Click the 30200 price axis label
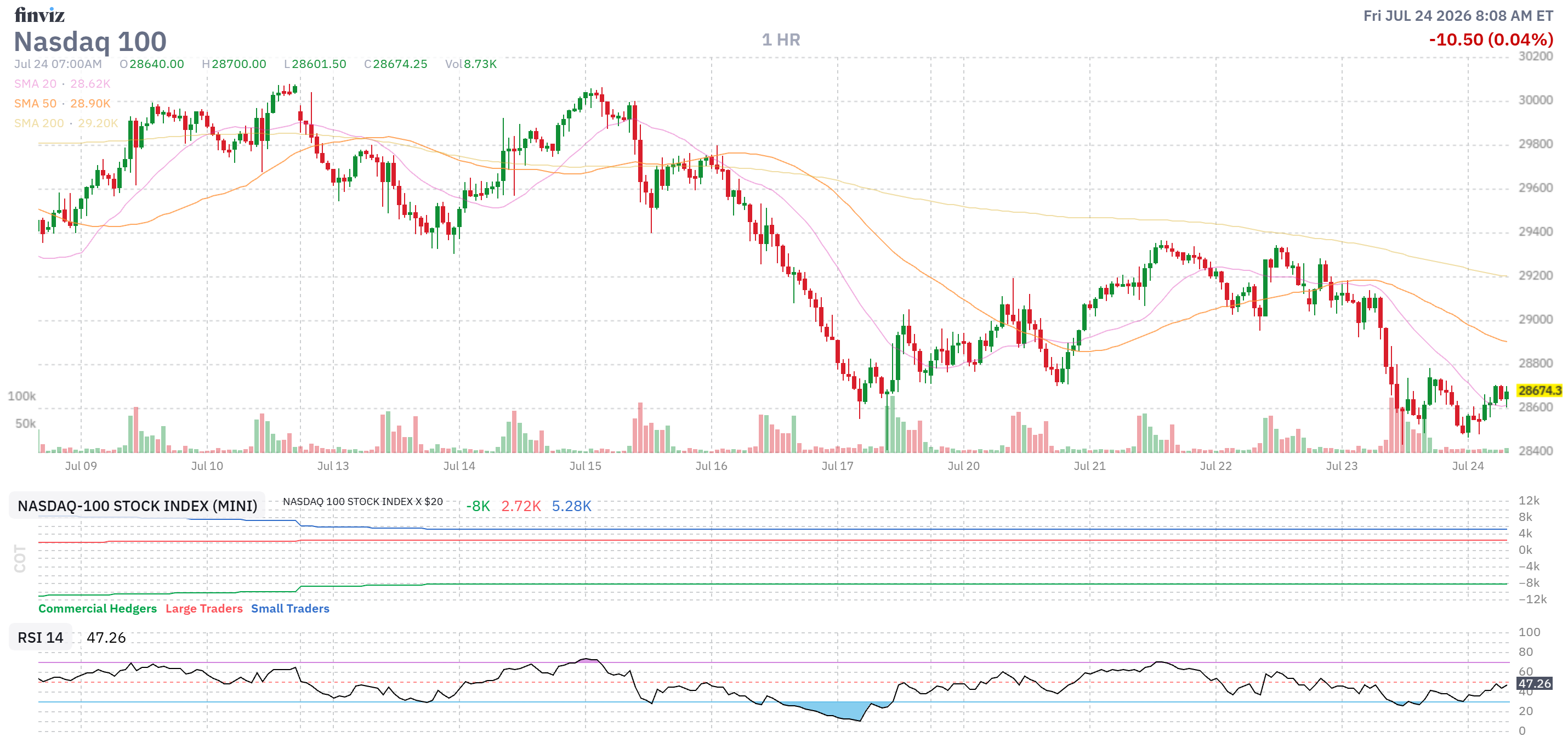 point(1536,56)
